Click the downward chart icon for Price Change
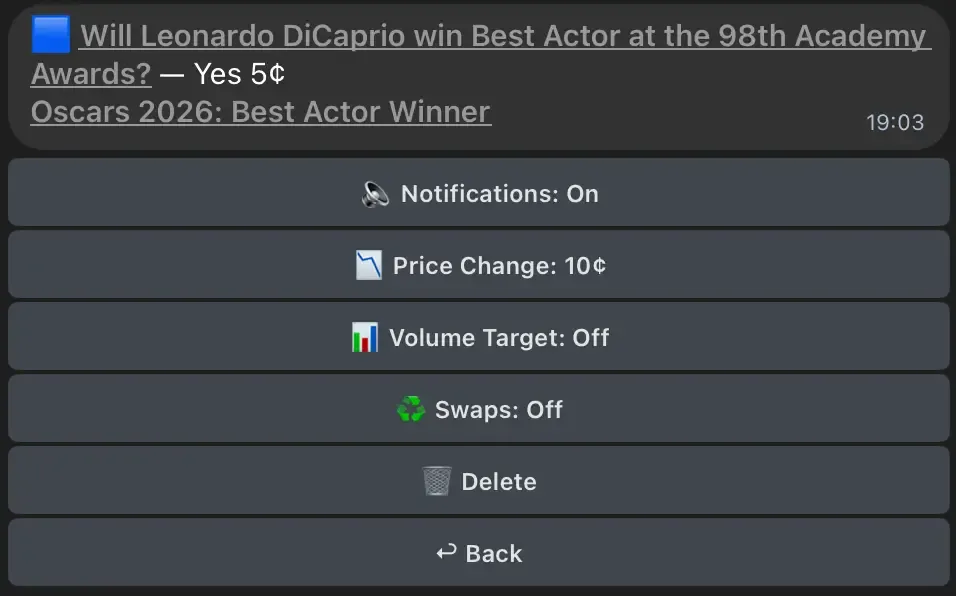 pos(369,266)
